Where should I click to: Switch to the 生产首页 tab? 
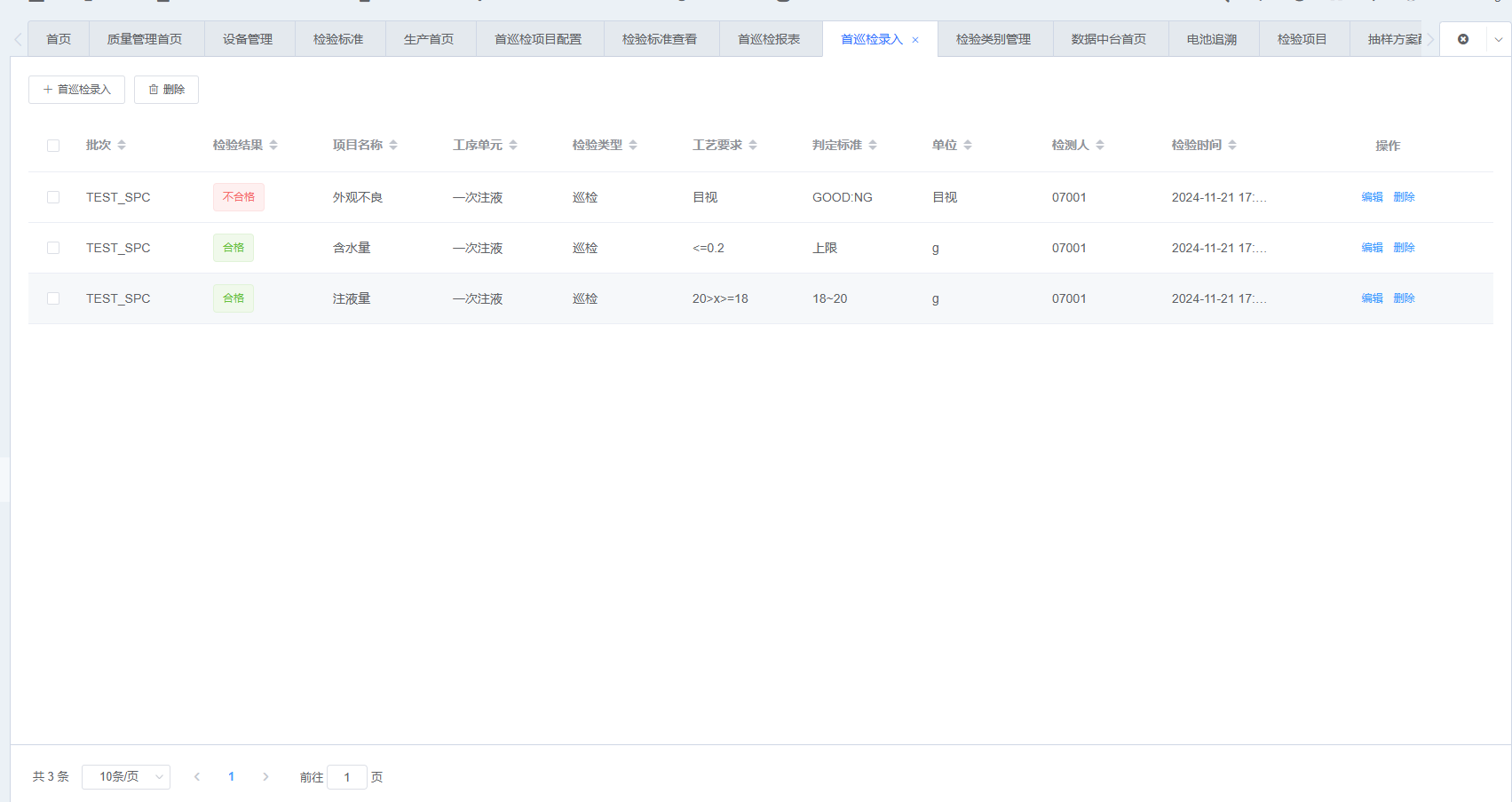pyautogui.click(x=429, y=39)
